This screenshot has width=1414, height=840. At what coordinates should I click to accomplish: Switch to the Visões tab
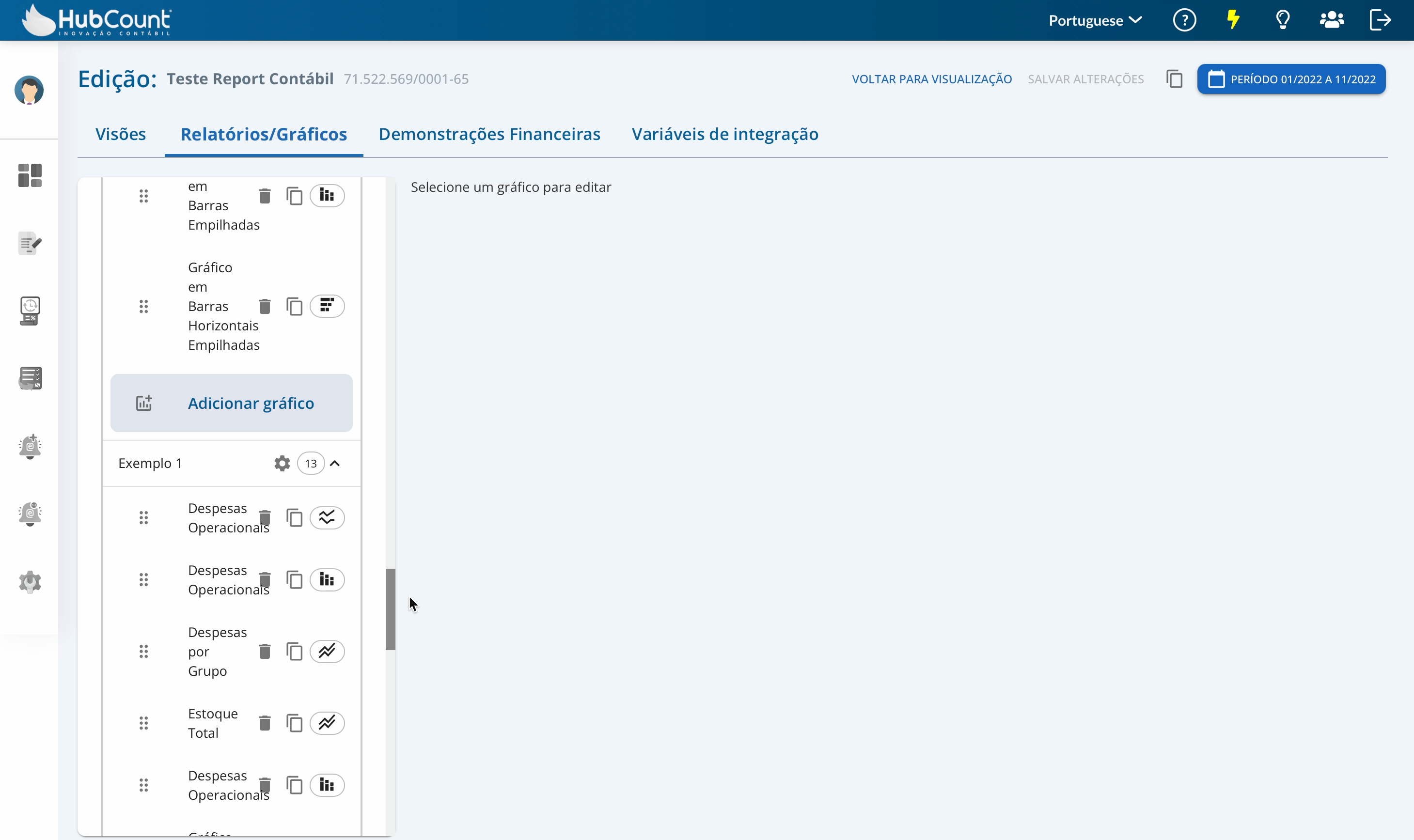tap(121, 134)
